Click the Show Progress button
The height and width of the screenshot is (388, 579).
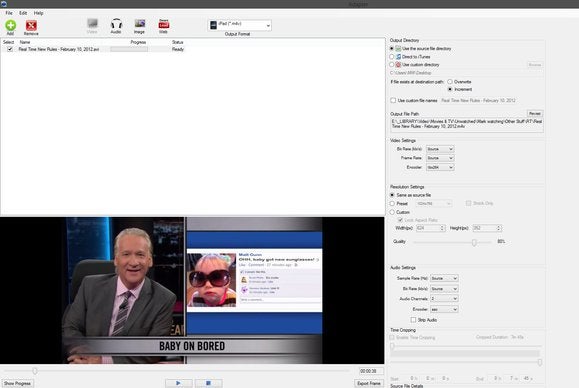coord(17,383)
